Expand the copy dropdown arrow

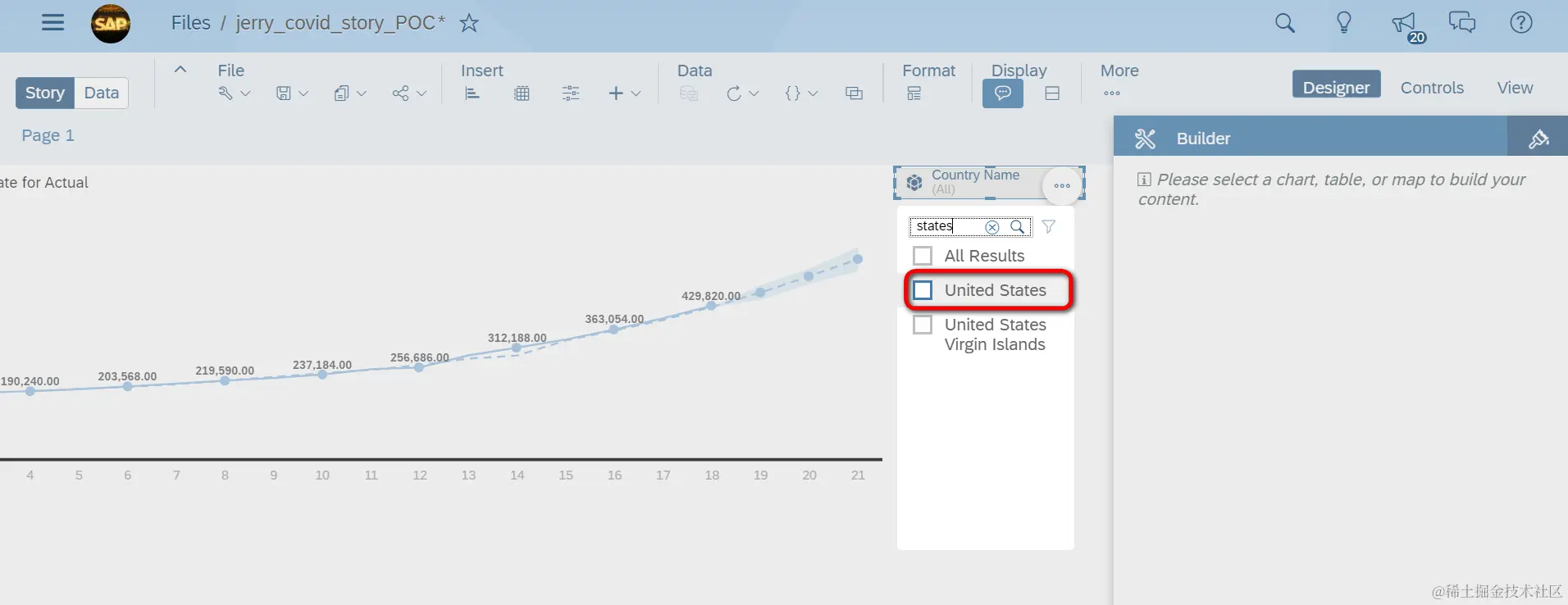pyautogui.click(x=361, y=93)
